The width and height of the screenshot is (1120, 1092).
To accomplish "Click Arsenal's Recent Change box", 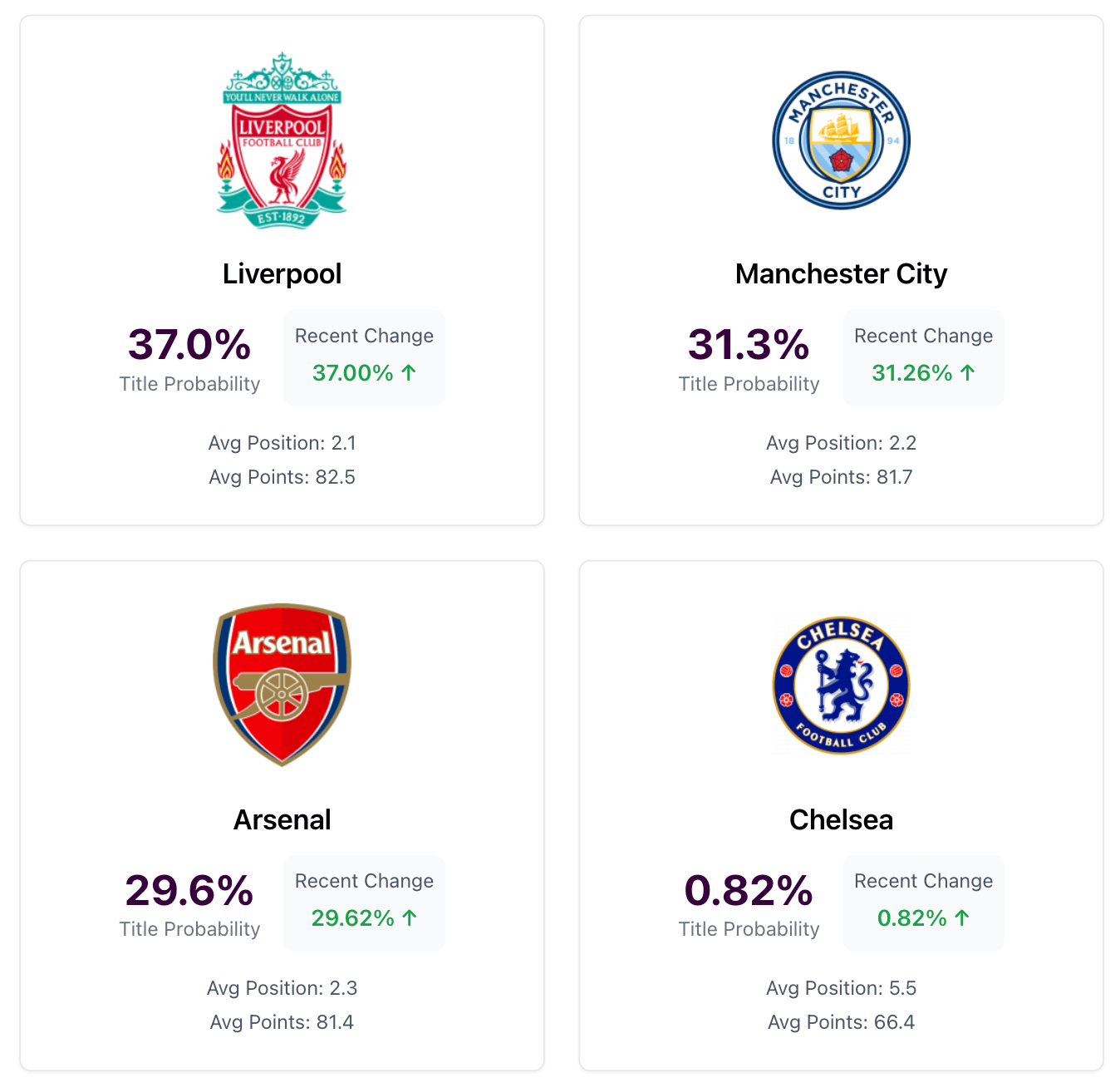I will [364, 903].
